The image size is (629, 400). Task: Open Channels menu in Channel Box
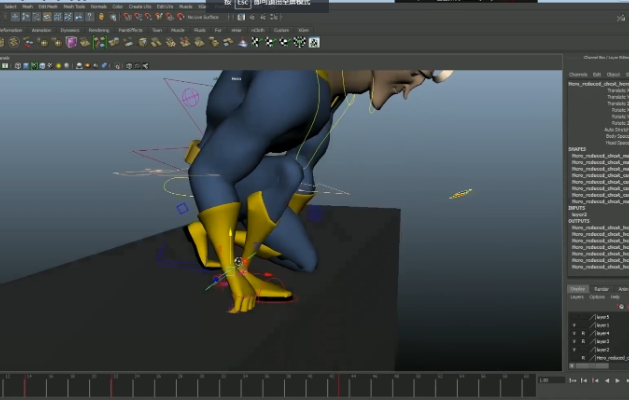tap(578, 75)
